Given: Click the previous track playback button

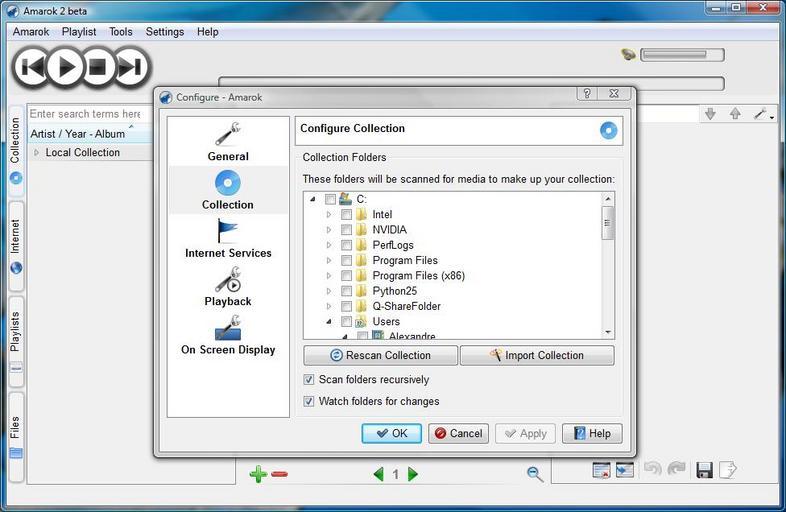Looking at the screenshot, I should click(31, 67).
